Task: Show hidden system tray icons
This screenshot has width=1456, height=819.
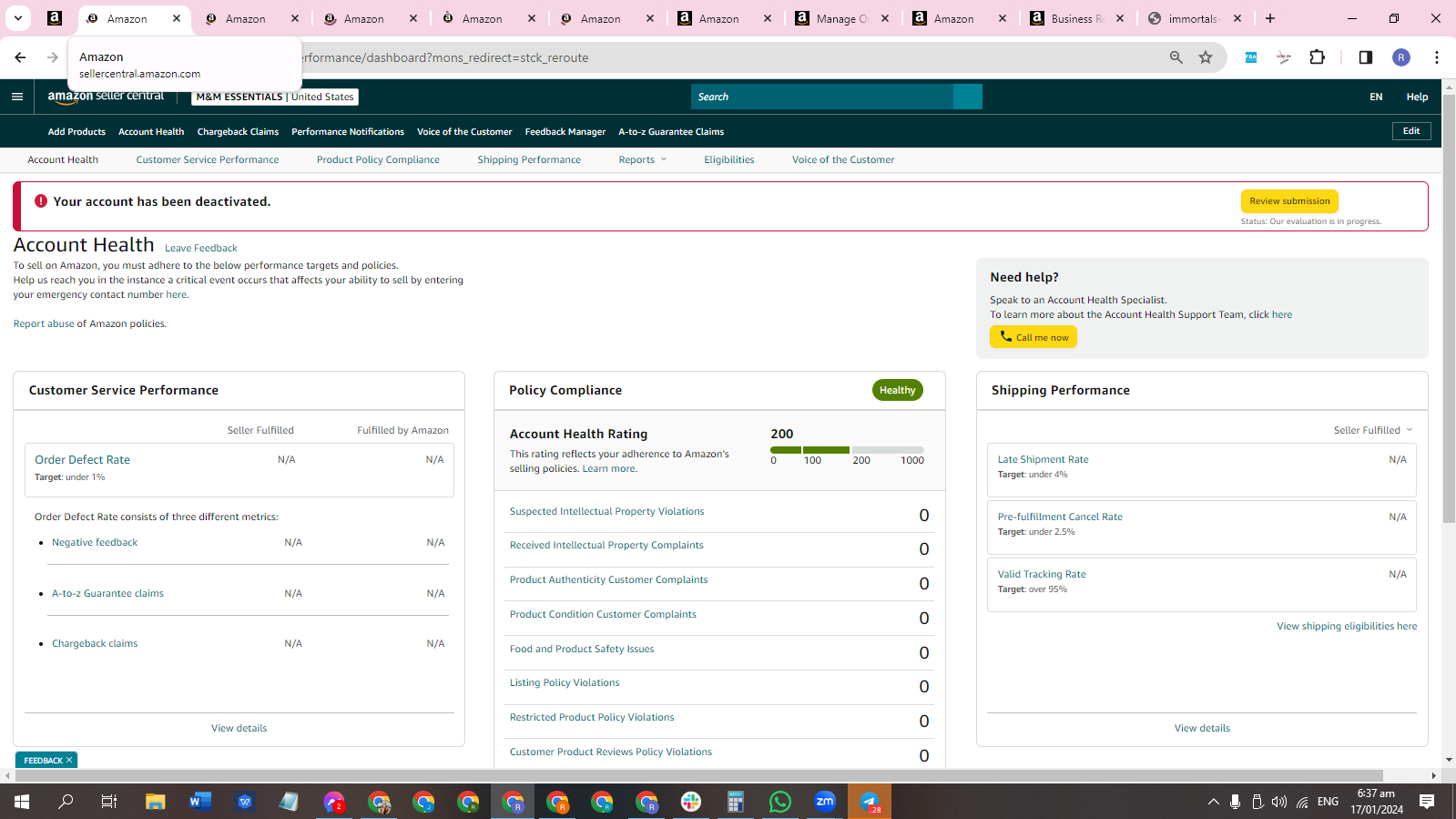Action: (x=1213, y=802)
